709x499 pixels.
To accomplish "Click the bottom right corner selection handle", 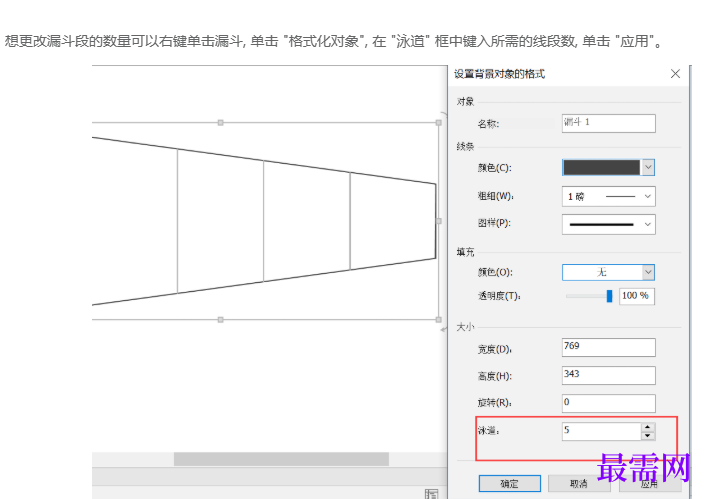I will pos(438,320).
